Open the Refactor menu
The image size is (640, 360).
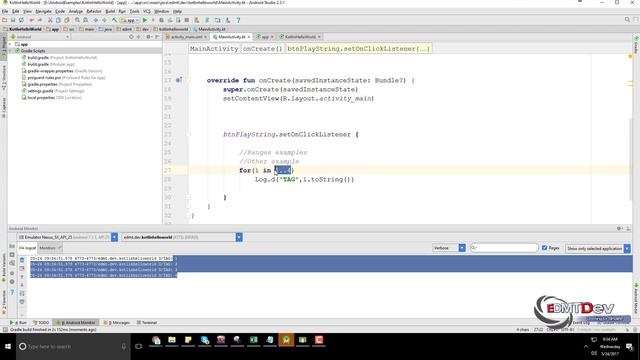coord(93,11)
